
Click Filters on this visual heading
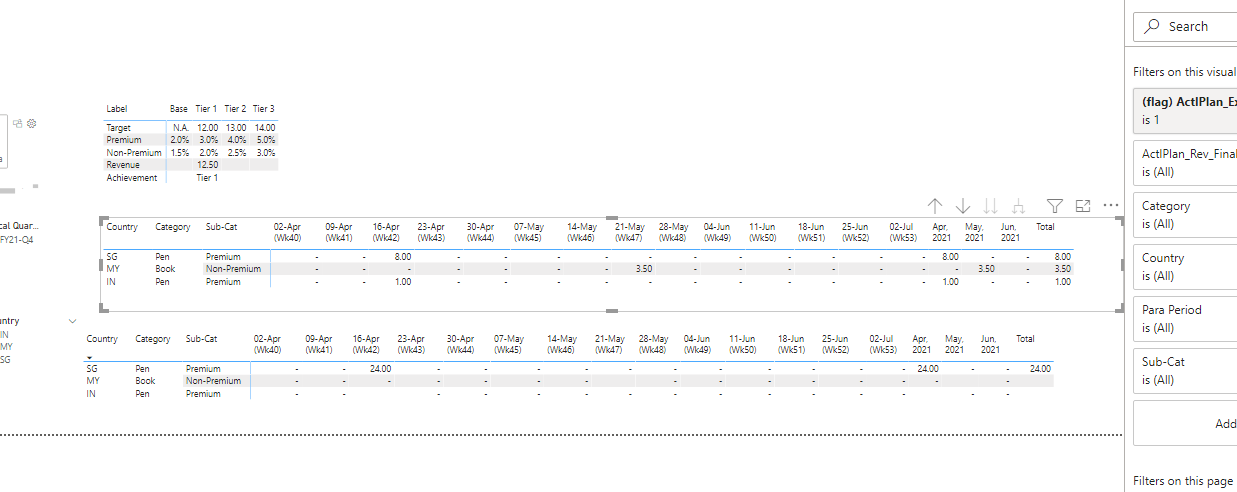pyautogui.click(x=1184, y=72)
